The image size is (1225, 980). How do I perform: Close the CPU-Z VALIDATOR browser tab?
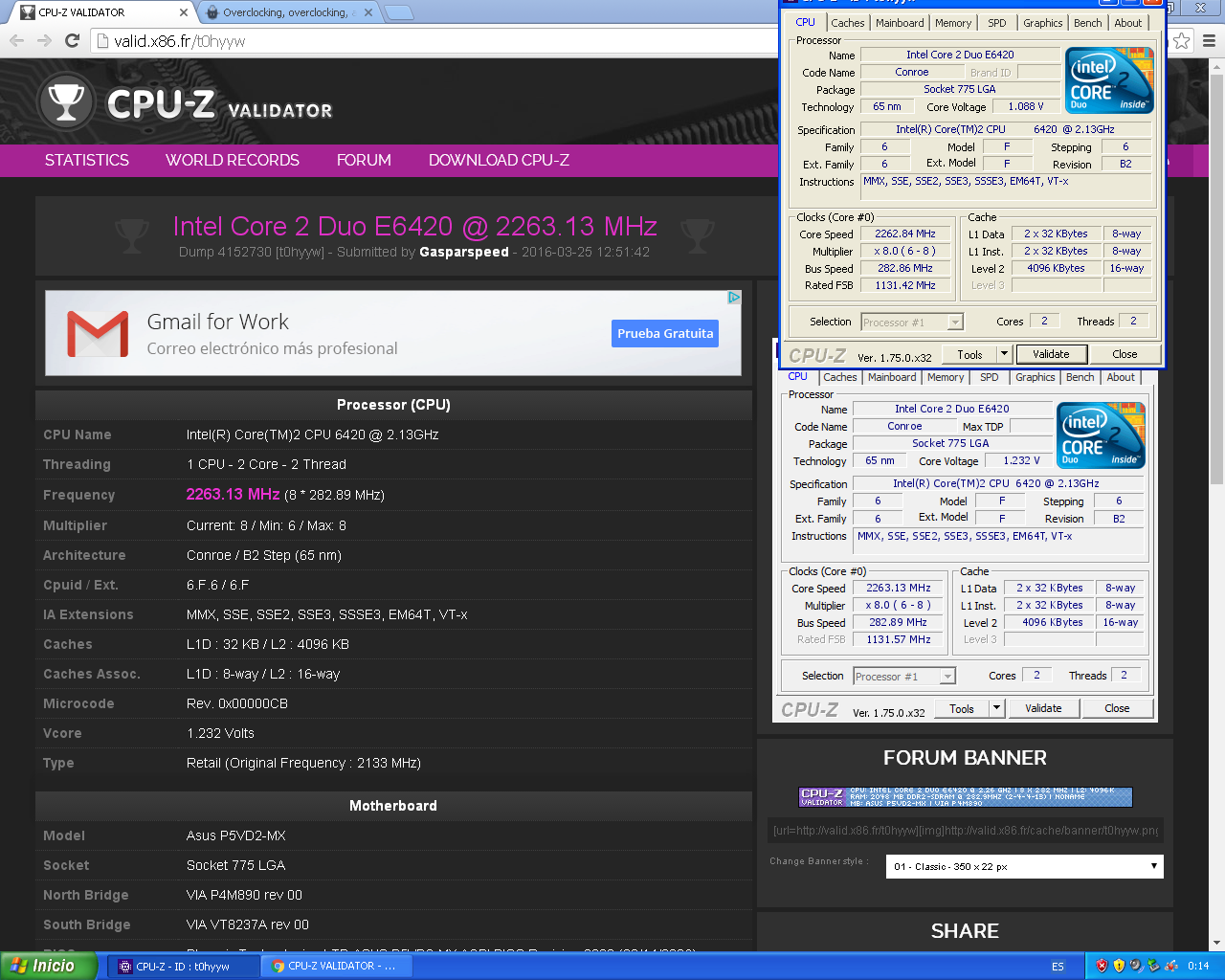pyautogui.click(x=184, y=12)
